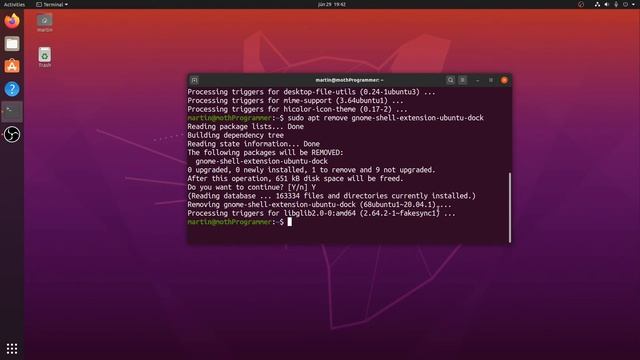Click the network icon in system tray
This screenshot has height=360, width=640.
tap(597, 4)
